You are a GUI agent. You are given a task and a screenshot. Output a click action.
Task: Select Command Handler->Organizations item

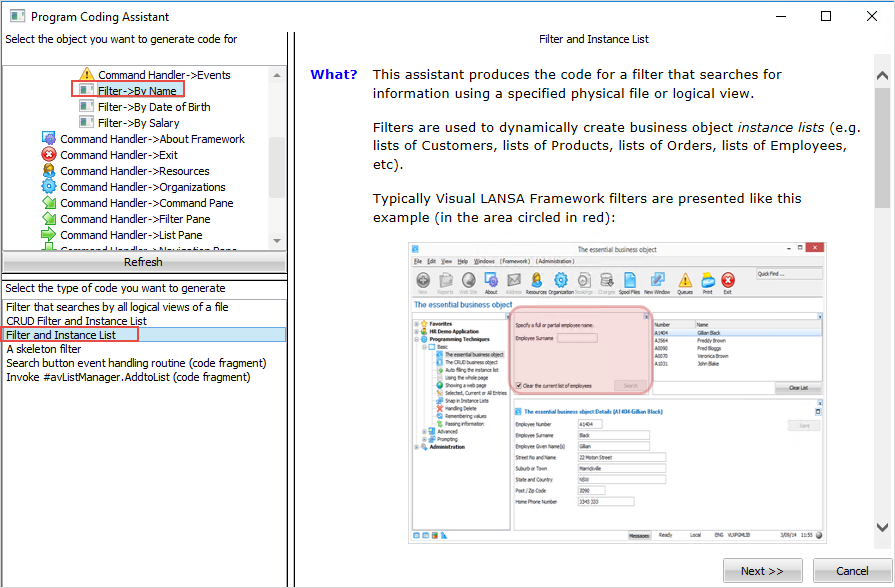143,187
